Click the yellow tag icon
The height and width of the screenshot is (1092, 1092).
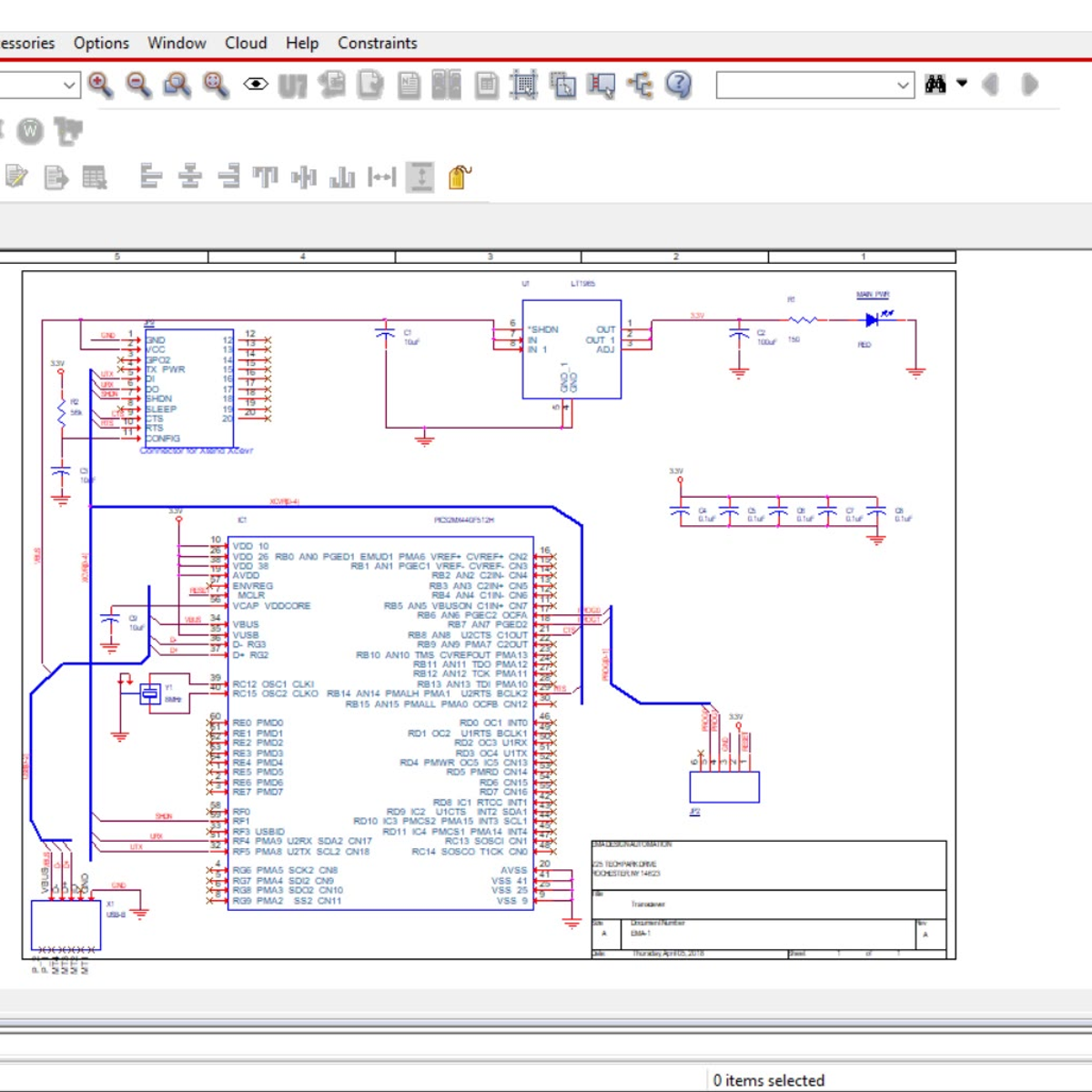pos(460,177)
